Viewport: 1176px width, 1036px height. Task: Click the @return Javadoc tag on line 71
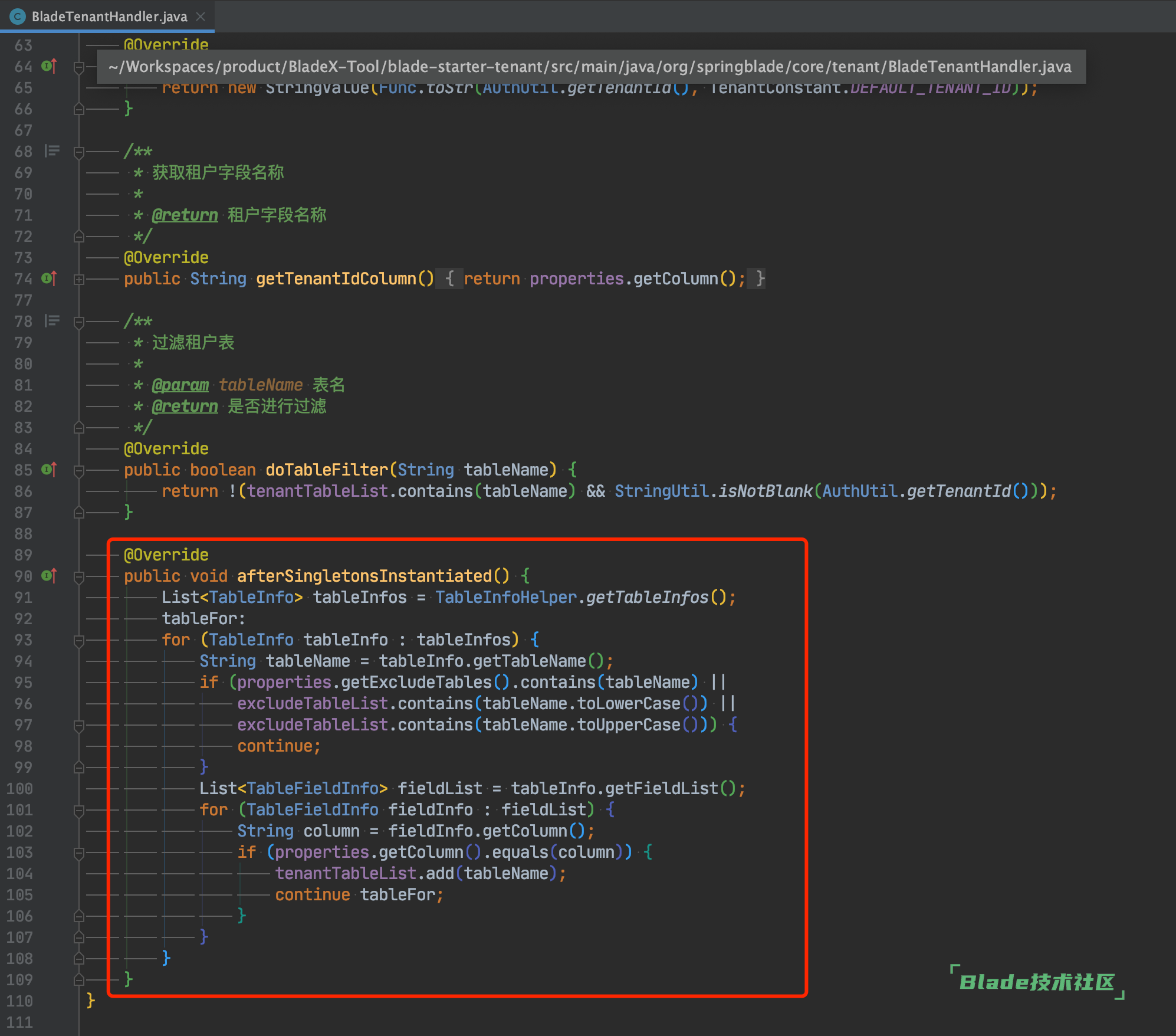pyautogui.click(x=185, y=215)
